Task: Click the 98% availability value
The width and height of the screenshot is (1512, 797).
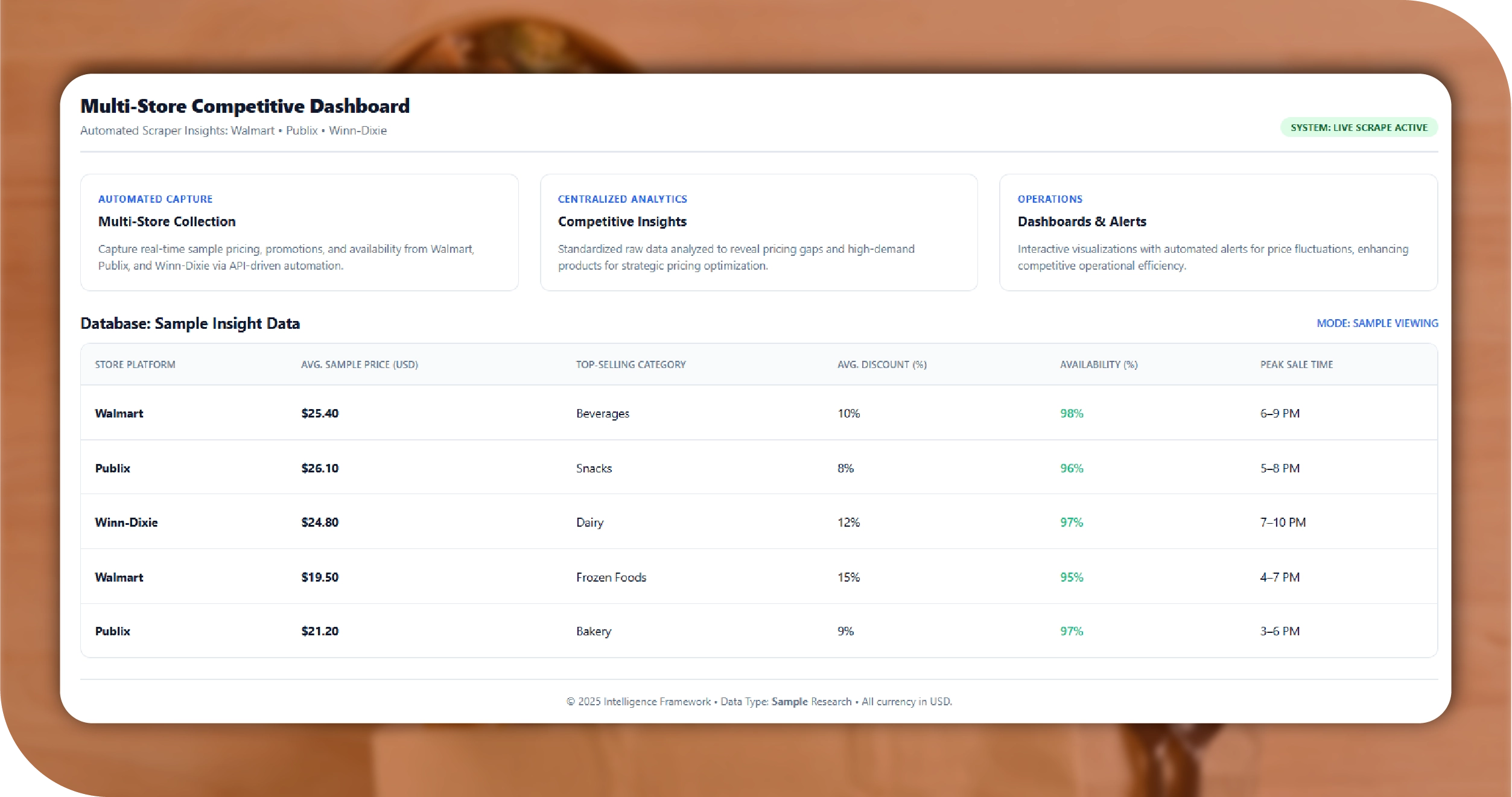Action: click(x=1072, y=413)
